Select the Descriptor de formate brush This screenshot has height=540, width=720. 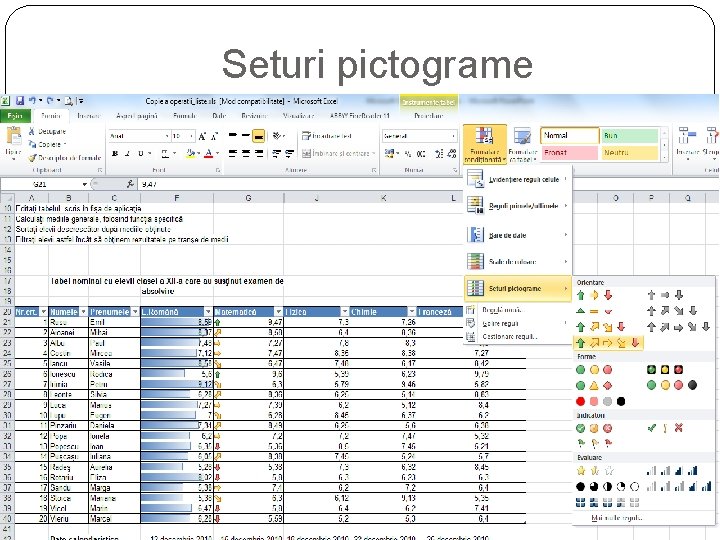(x=64, y=158)
